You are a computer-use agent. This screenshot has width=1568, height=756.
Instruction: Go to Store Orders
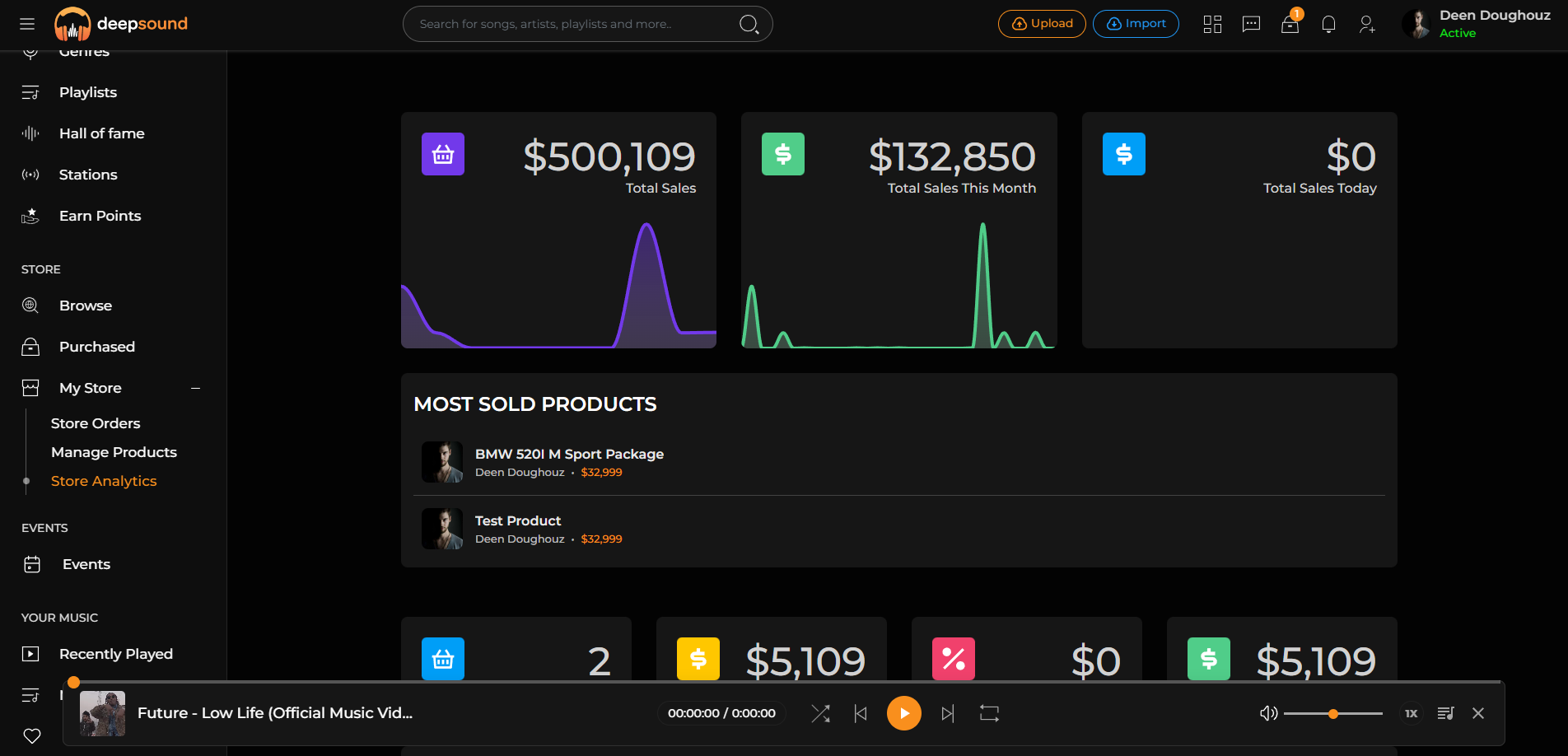[x=96, y=423]
